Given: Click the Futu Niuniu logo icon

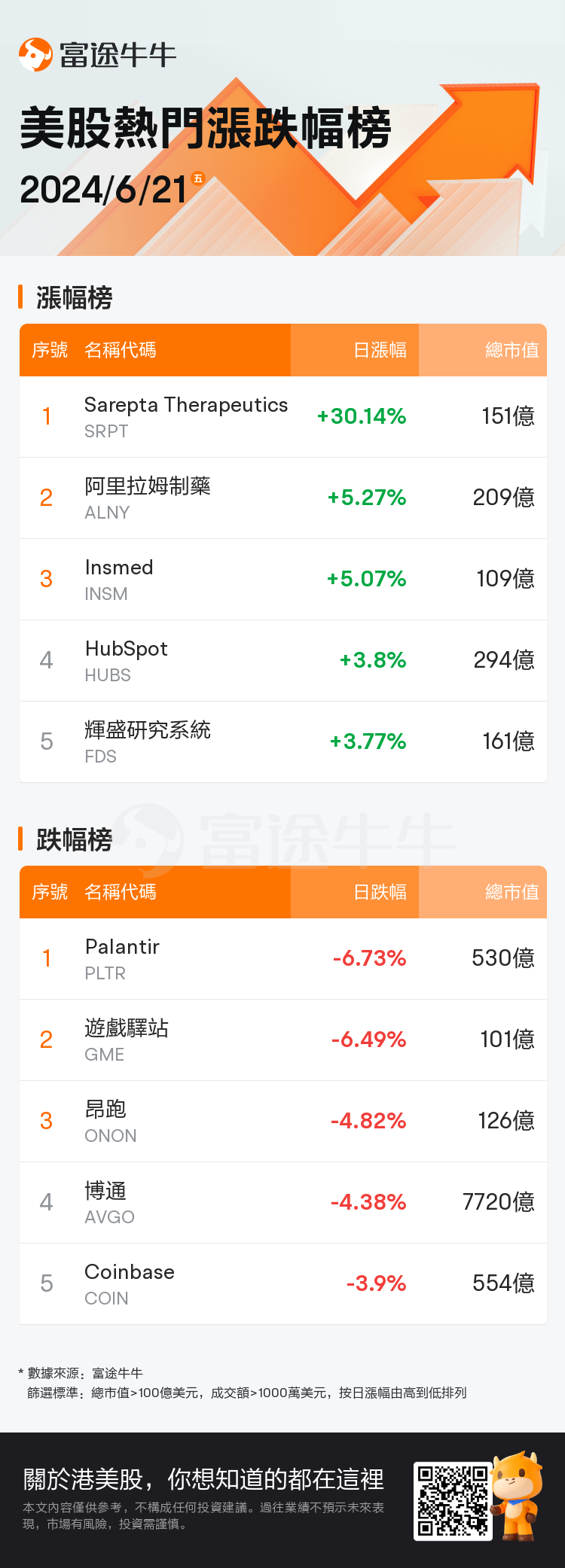Looking at the screenshot, I should (x=35, y=54).
